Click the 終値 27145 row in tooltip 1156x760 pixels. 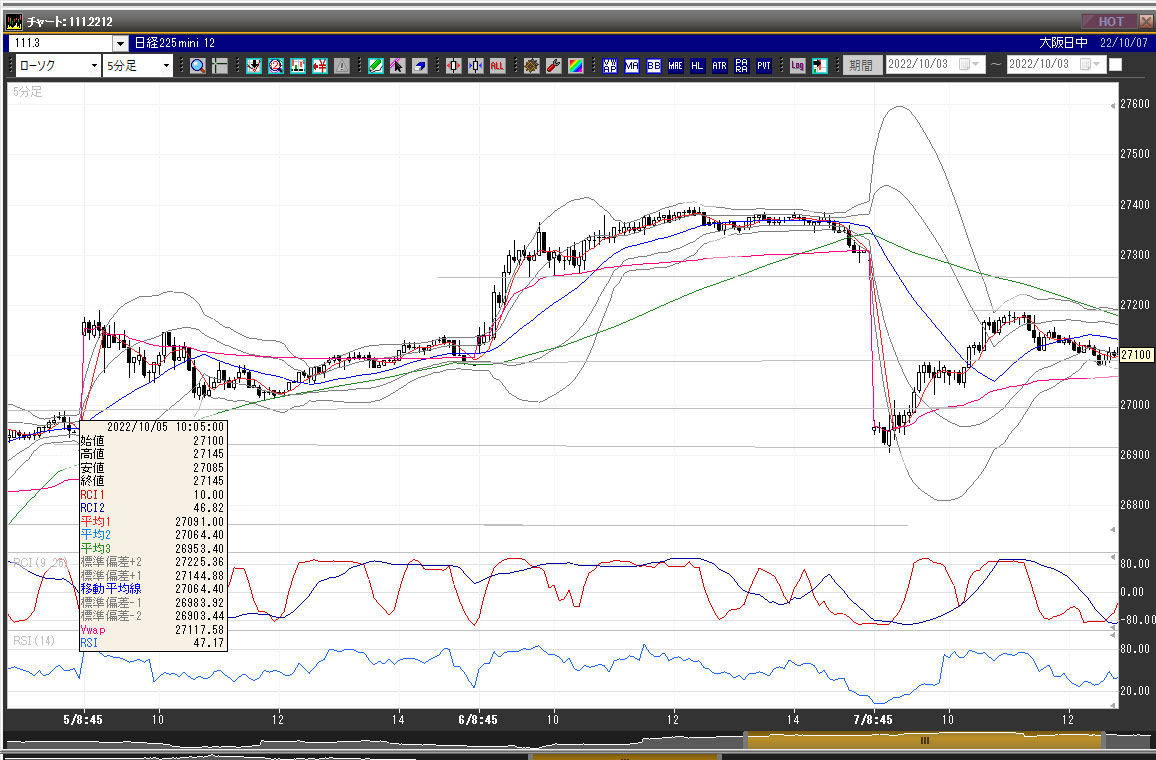click(x=153, y=481)
